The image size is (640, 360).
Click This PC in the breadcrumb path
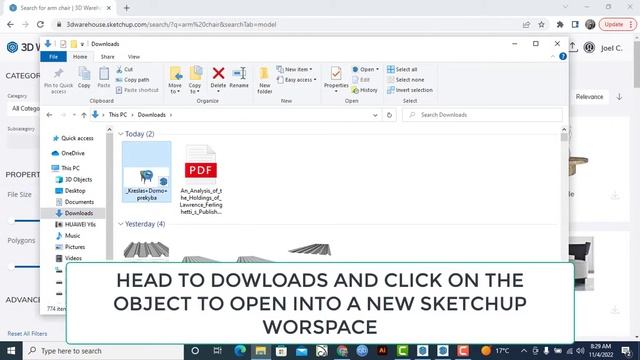pyautogui.click(x=118, y=115)
